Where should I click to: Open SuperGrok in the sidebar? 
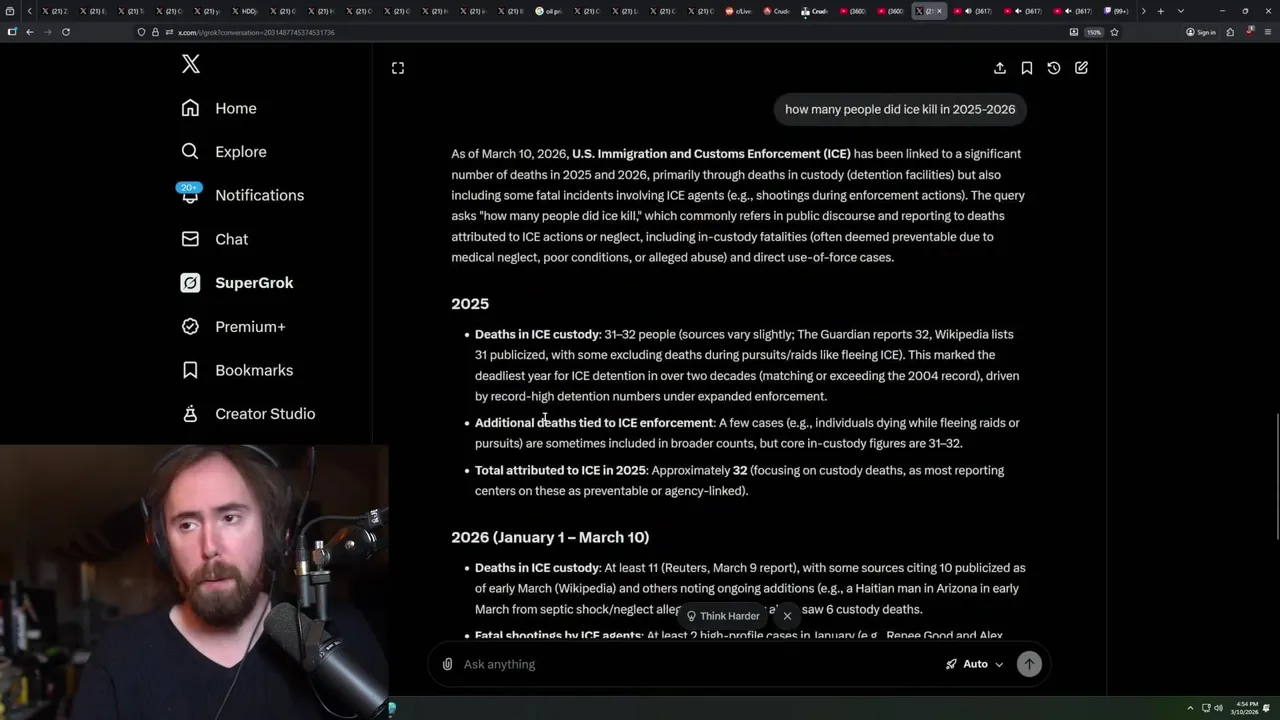pos(254,283)
